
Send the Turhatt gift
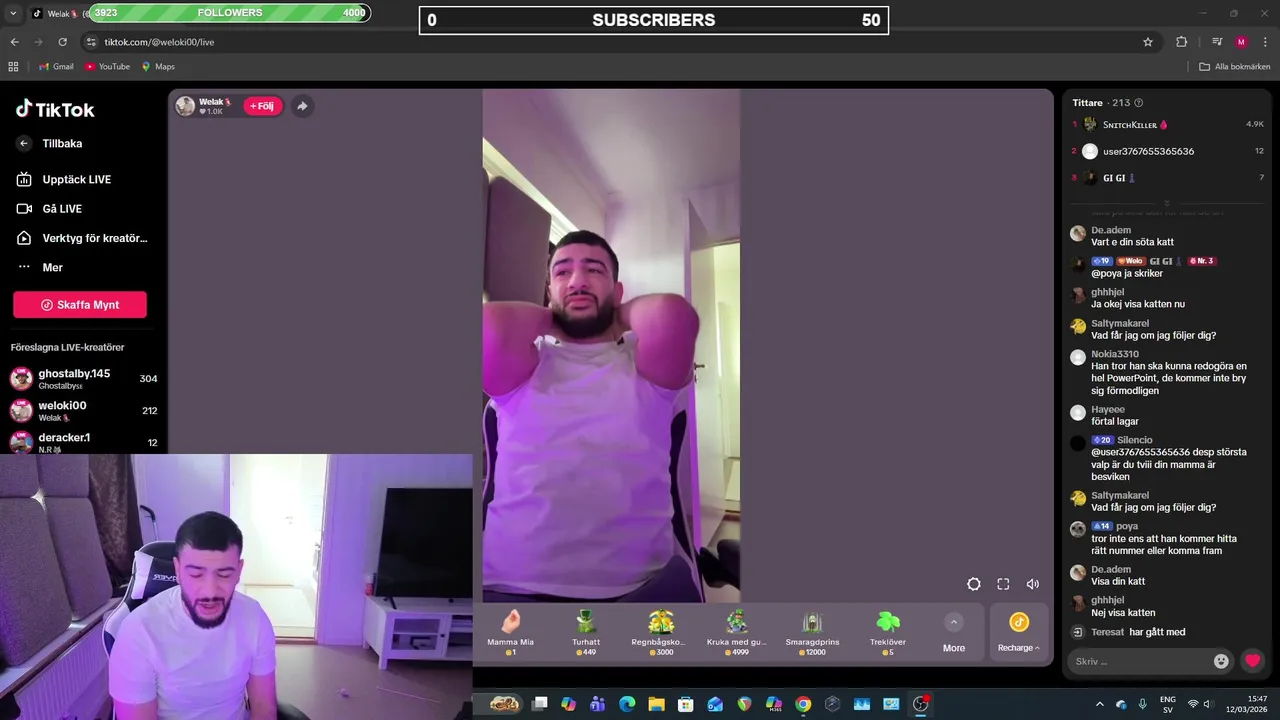coord(586,632)
